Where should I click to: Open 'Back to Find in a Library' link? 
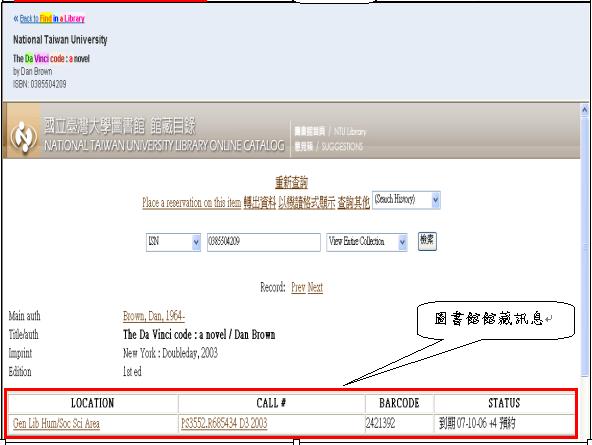52,18
